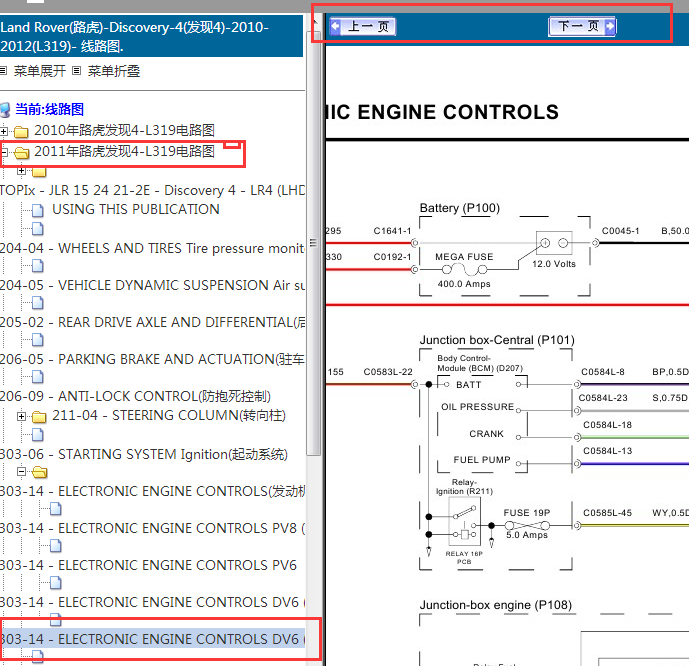Click the 211-04 STEERING COLUMN folder icon
This screenshot has height=666, width=689.
coord(39,416)
